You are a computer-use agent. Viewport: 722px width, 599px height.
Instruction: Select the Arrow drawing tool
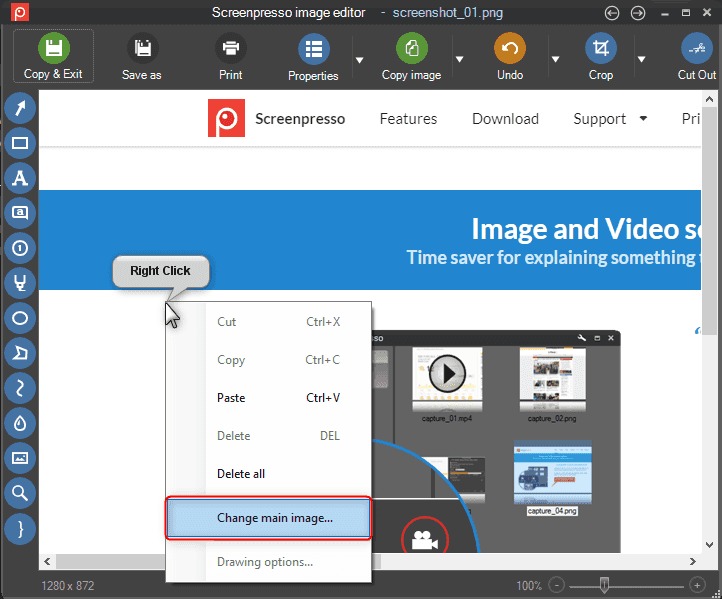[x=20, y=107]
